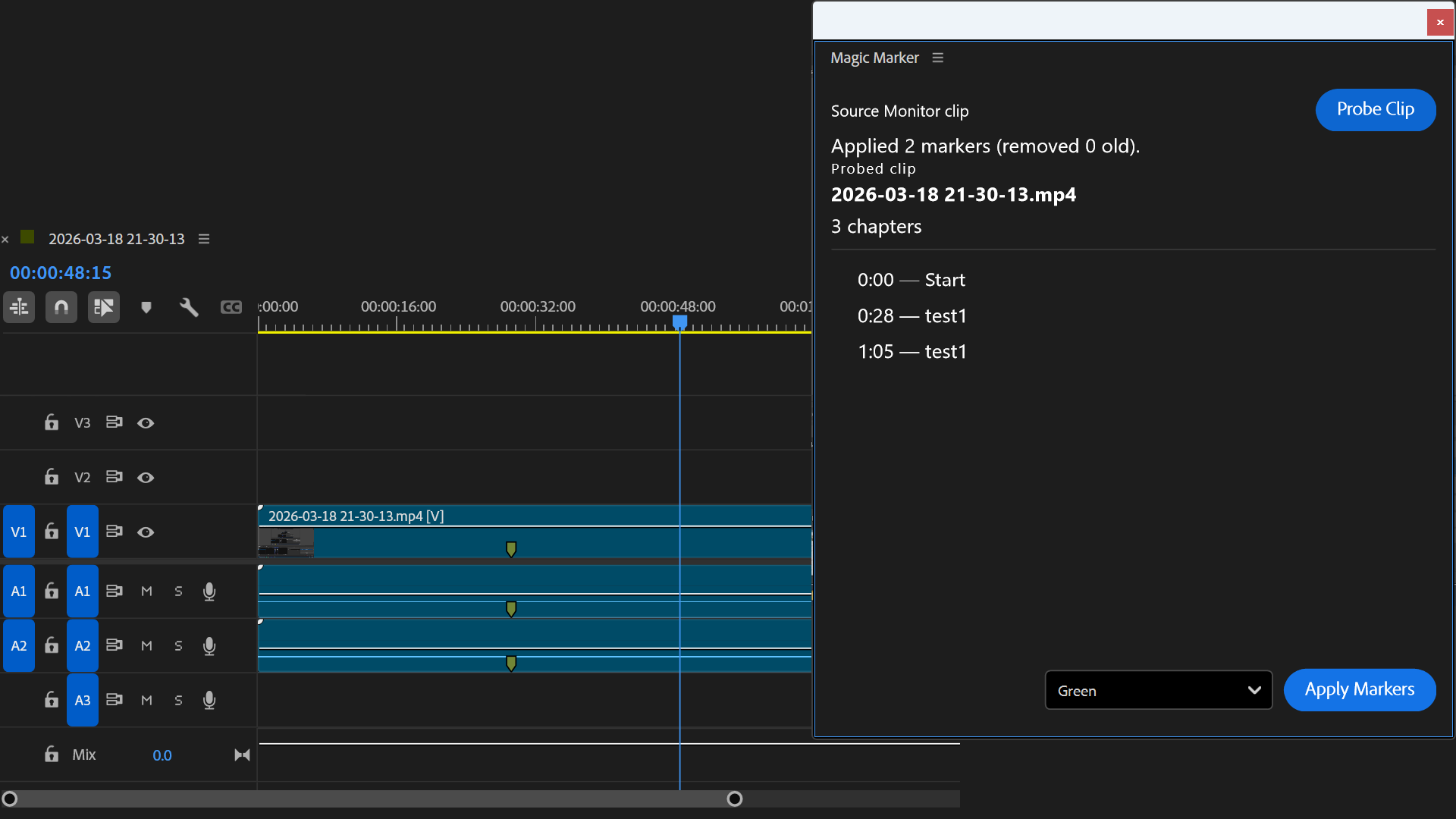Open the Green marker color dropdown
The image size is (1456, 819).
(x=1158, y=691)
